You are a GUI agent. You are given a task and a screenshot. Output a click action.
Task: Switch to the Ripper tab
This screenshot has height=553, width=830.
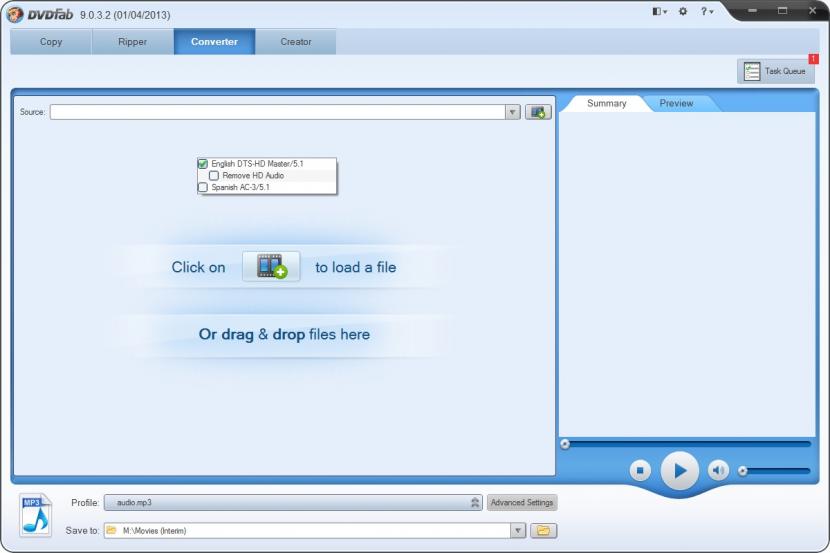pos(132,42)
